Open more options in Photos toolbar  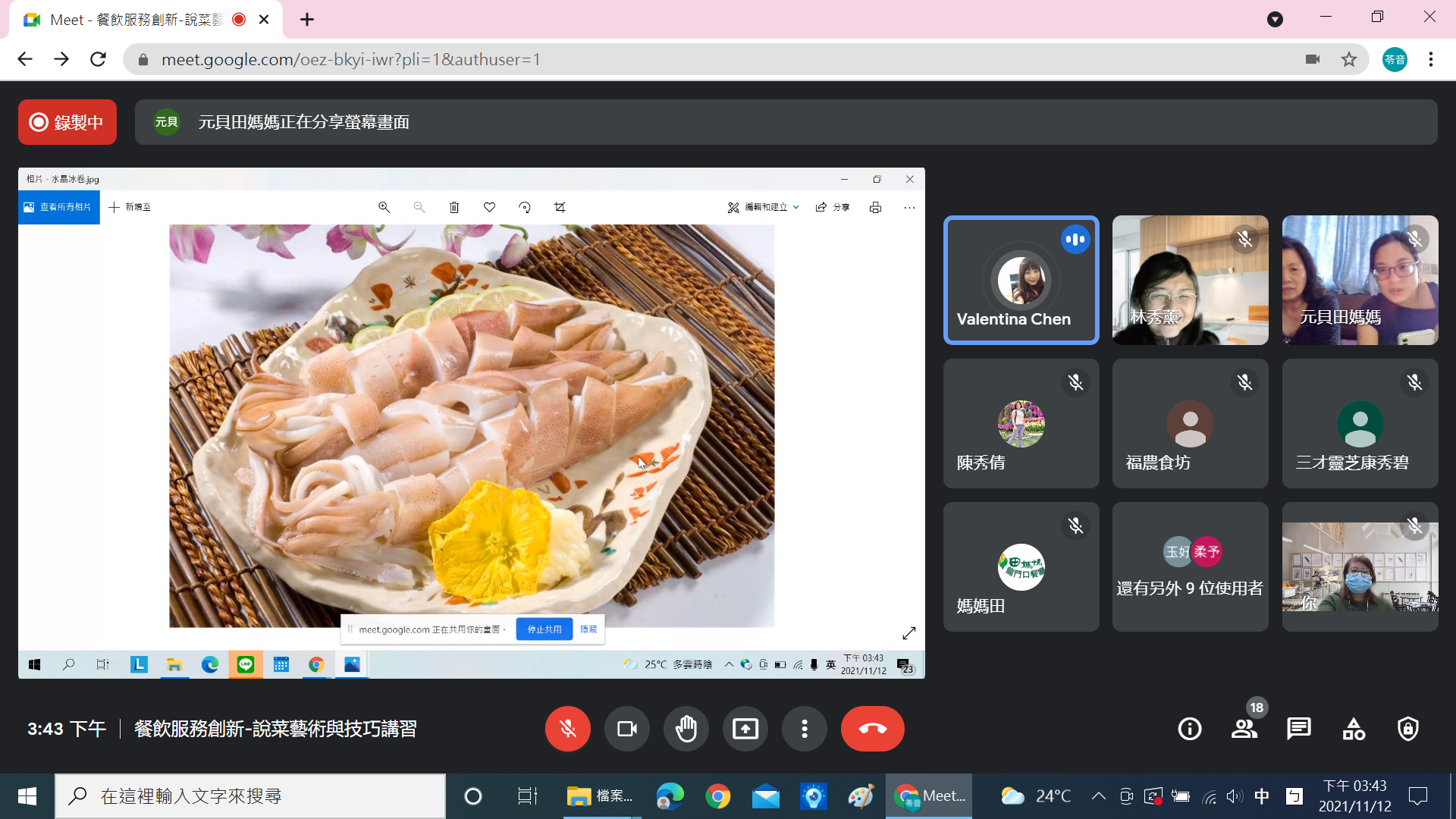tap(909, 207)
